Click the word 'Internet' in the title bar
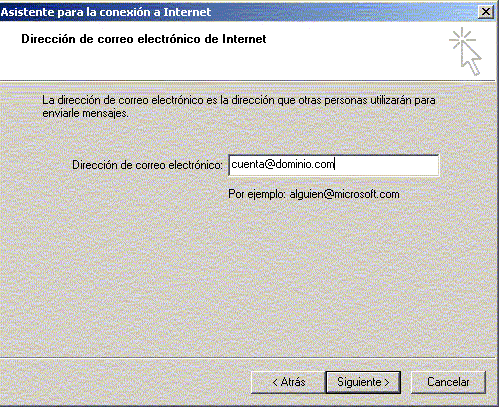The width and height of the screenshot is (499, 407). pyautogui.click(x=187, y=12)
